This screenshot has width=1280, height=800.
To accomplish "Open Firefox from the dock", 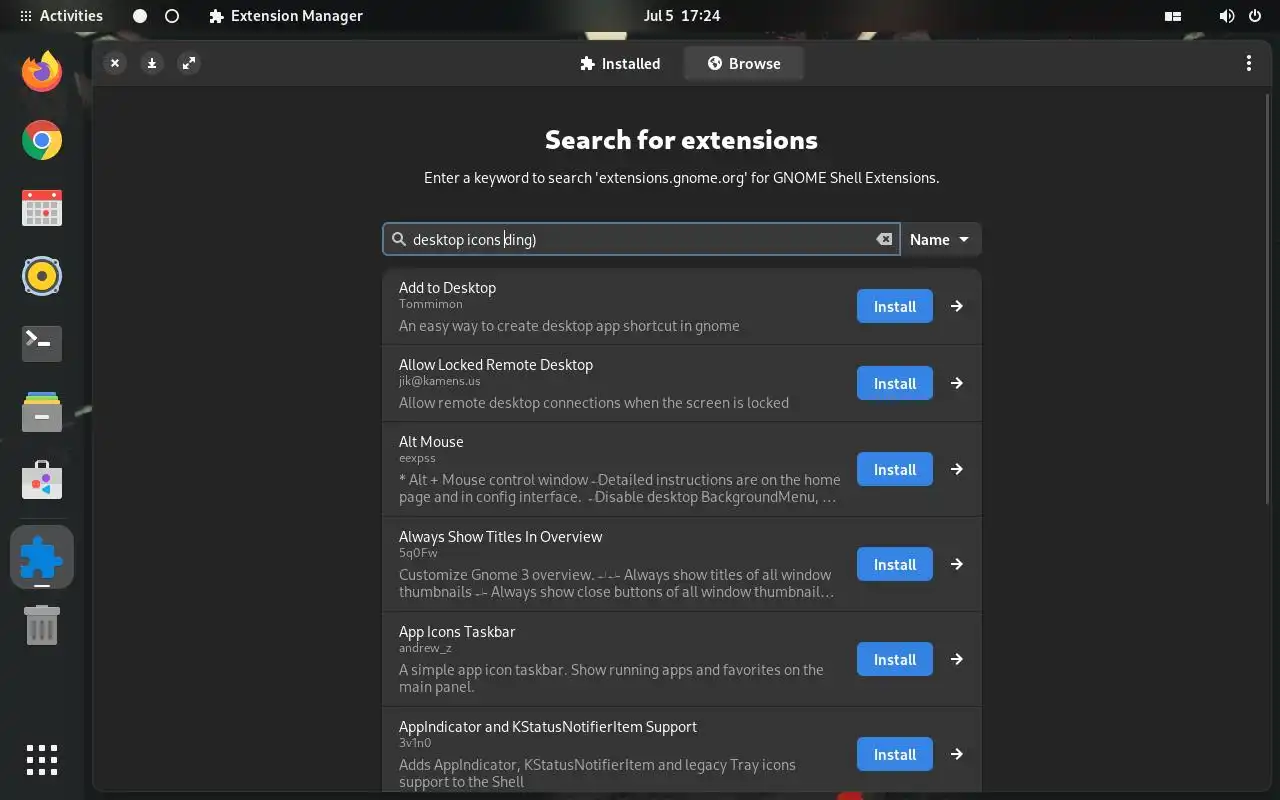I will (42, 71).
